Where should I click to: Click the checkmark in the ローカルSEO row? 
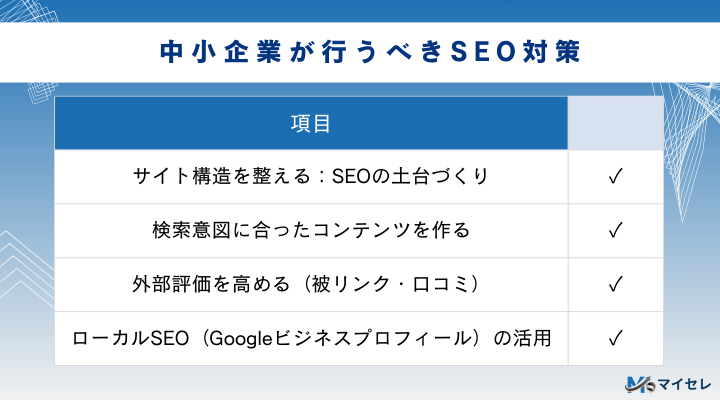coord(616,338)
